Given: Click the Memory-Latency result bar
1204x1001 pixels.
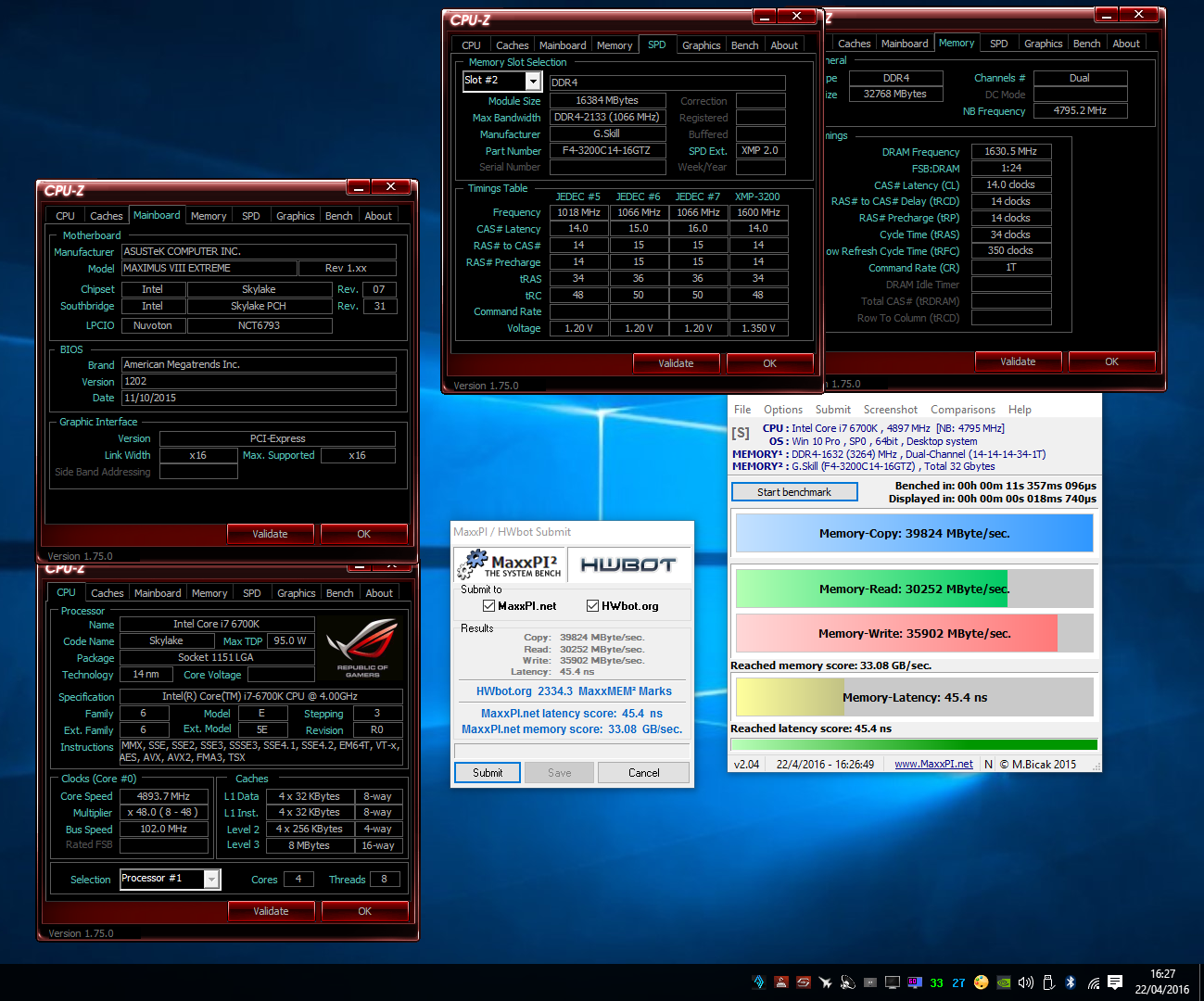Looking at the screenshot, I should tap(914, 698).
